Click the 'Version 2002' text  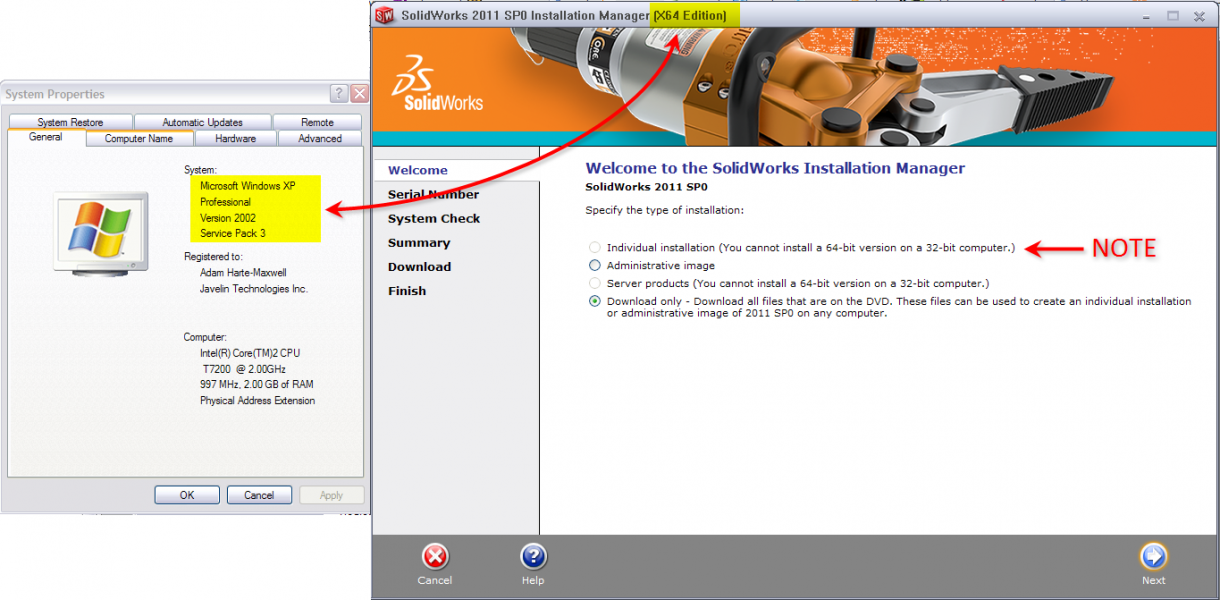coord(228,218)
